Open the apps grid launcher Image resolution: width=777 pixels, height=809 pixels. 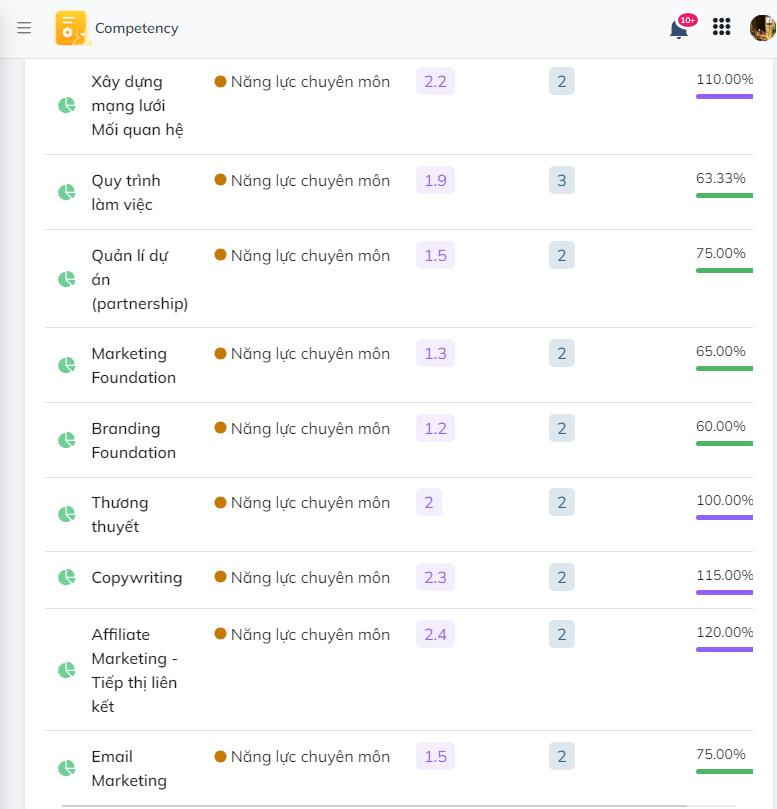[x=722, y=28]
